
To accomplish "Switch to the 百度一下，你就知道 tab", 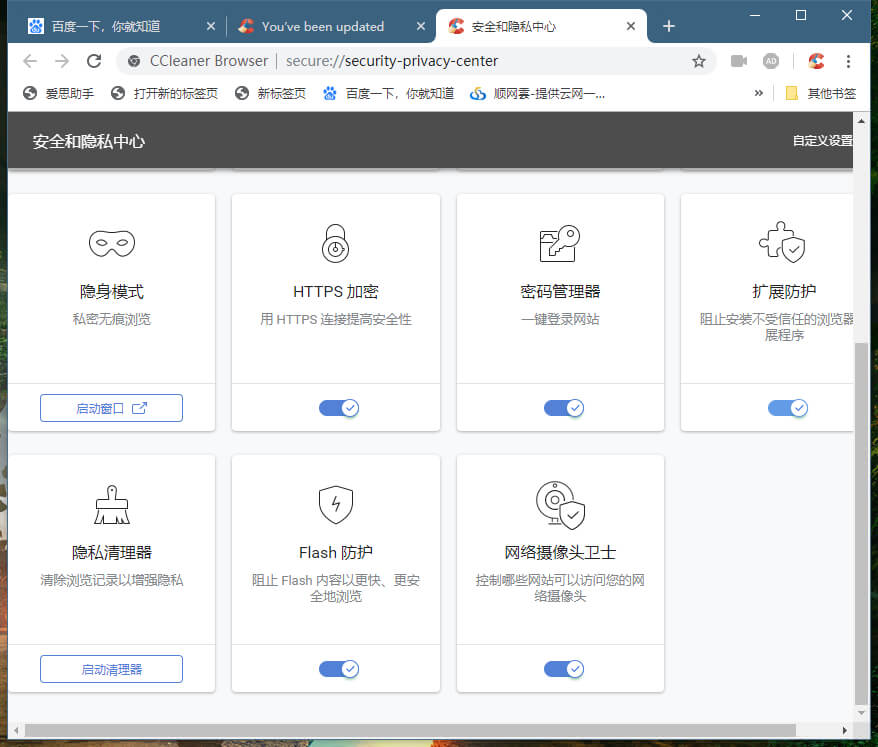I will [x=120, y=26].
